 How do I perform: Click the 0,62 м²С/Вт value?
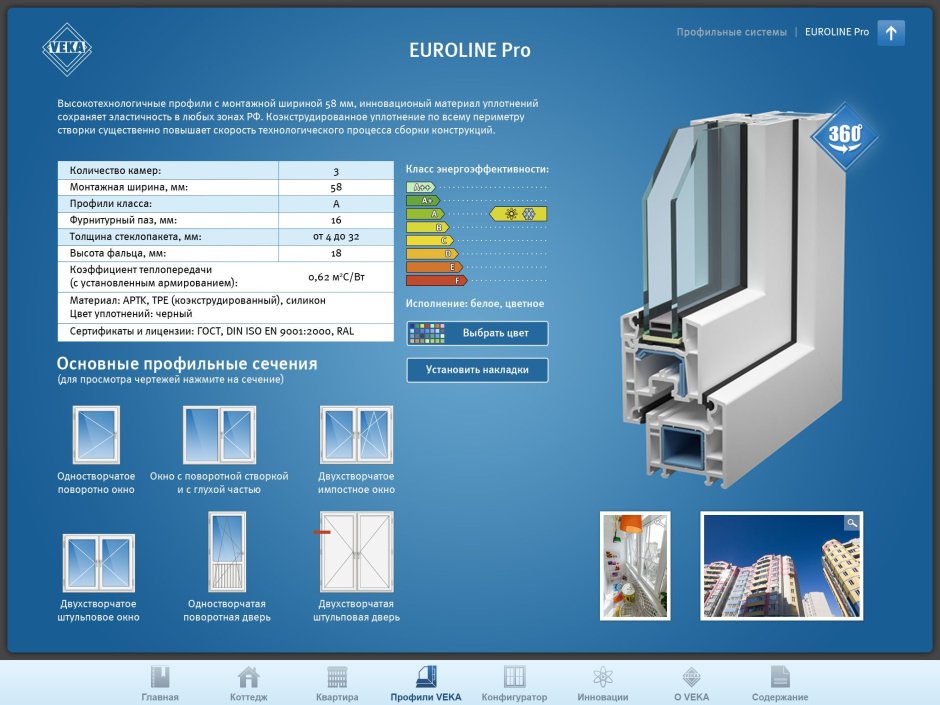[x=336, y=276]
